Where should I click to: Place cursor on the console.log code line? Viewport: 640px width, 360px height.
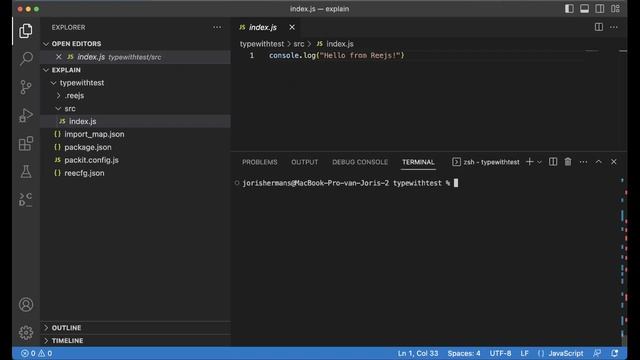[x=336, y=56]
